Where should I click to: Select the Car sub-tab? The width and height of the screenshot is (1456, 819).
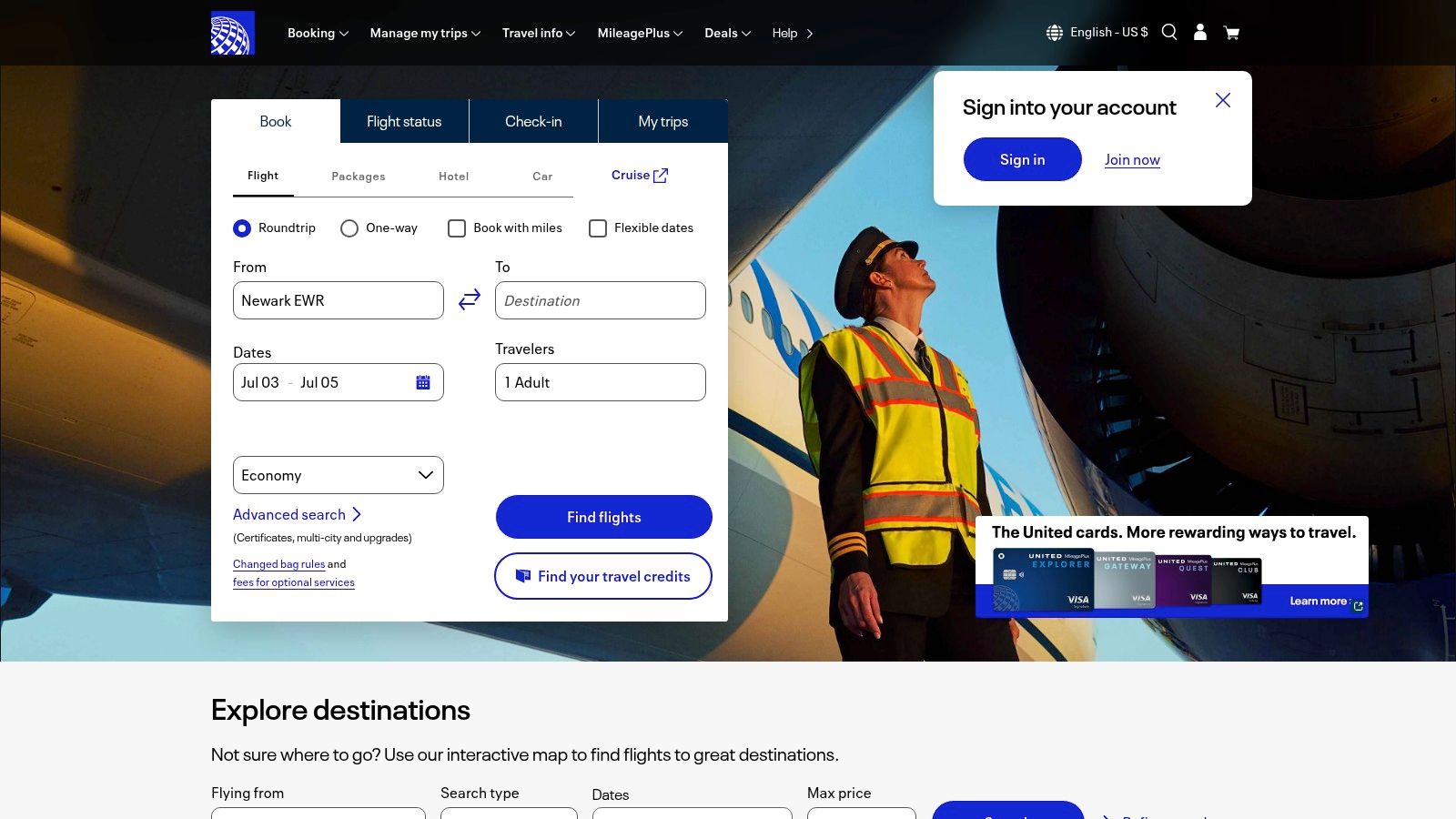tap(542, 177)
